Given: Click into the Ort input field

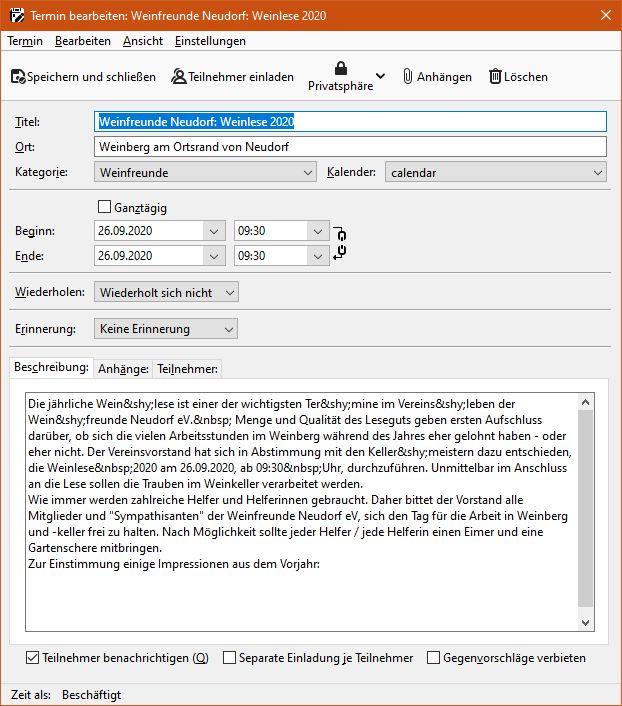Looking at the screenshot, I should pyautogui.click(x=350, y=147).
